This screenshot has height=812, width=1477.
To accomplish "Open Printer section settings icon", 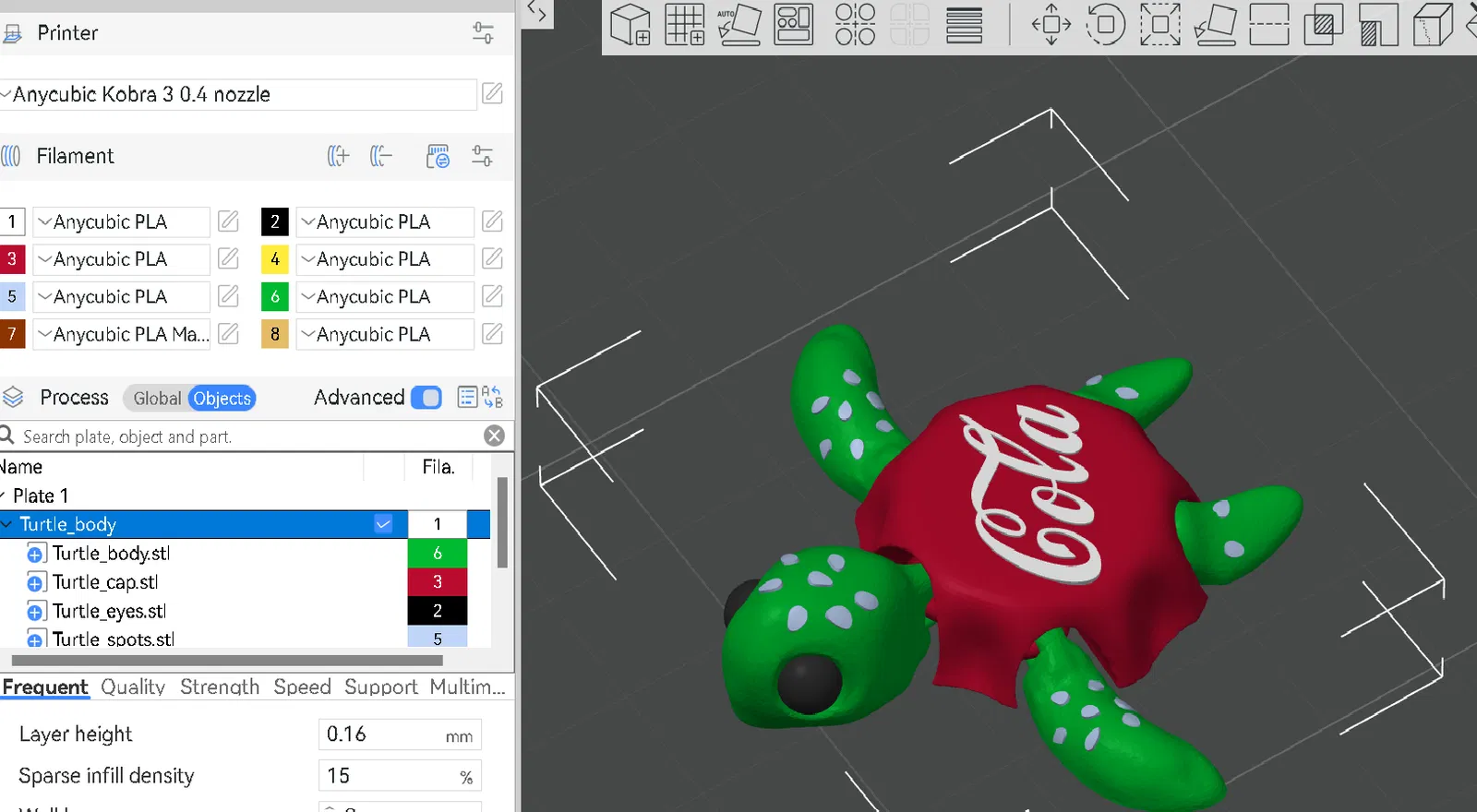I will (483, 33).
